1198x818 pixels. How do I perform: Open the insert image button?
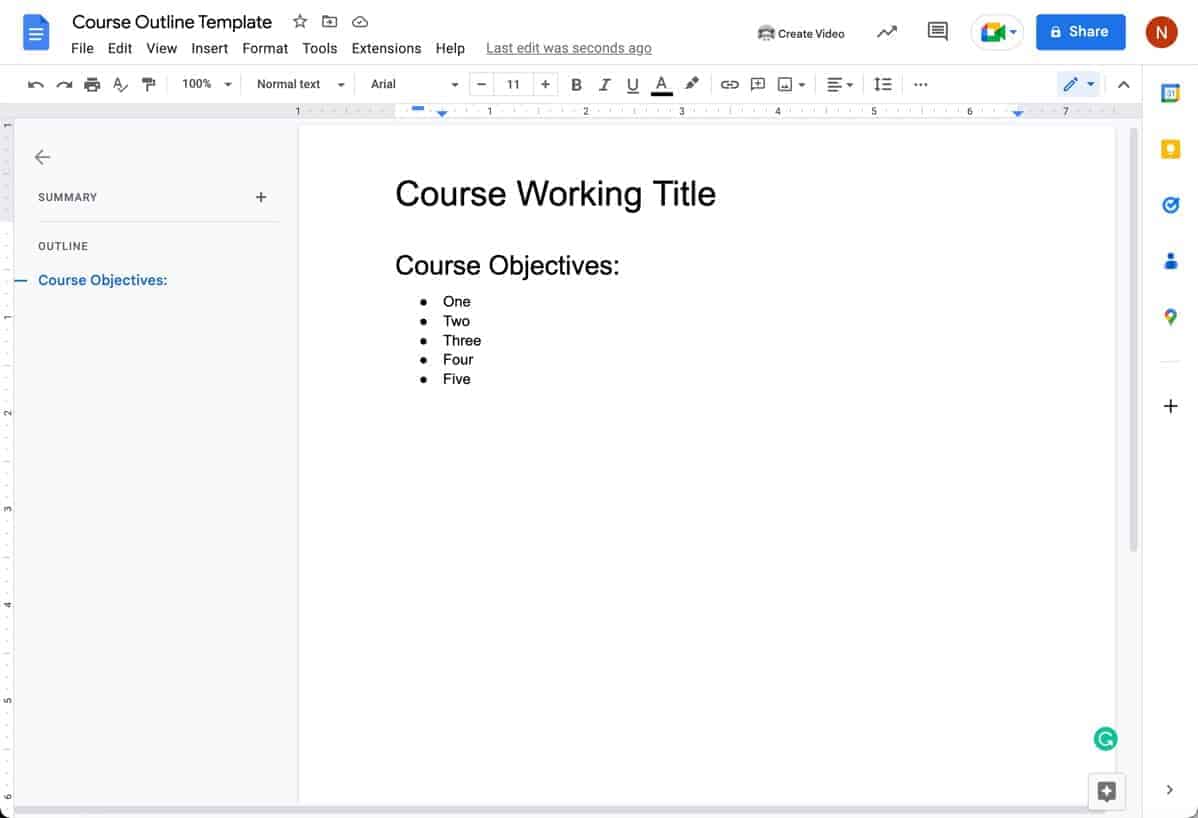click(785, 85)
